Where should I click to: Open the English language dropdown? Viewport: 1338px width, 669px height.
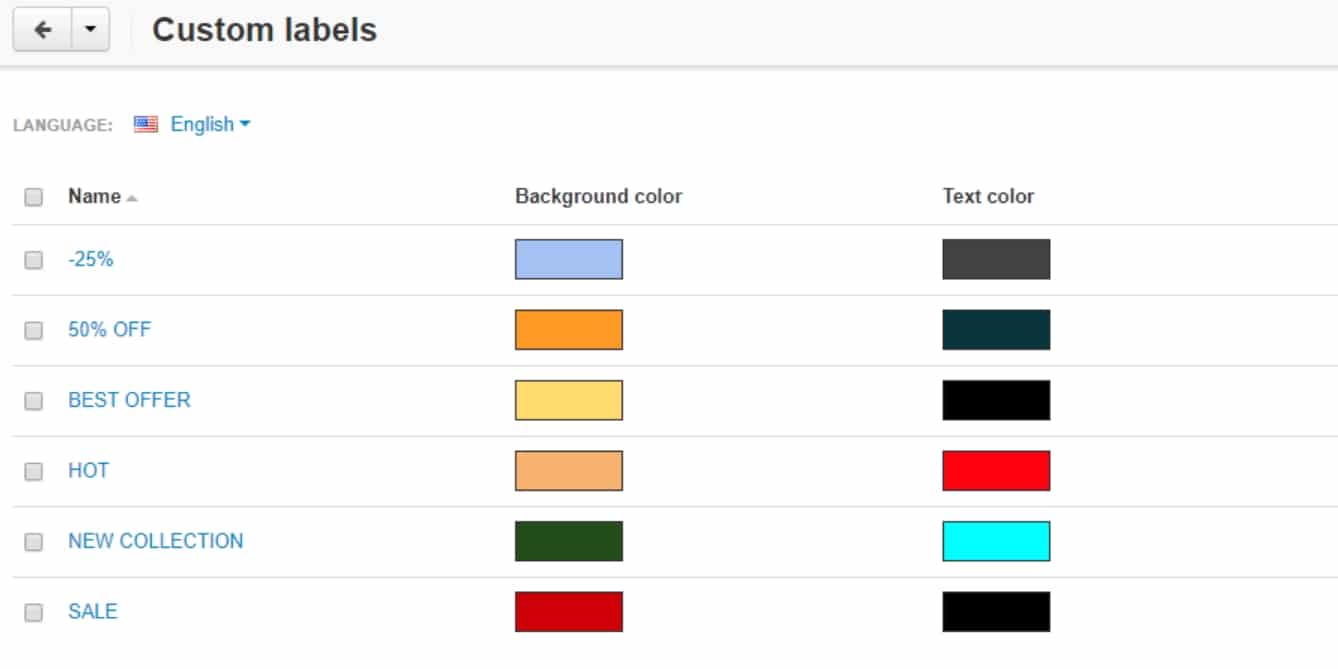(210, 124)
